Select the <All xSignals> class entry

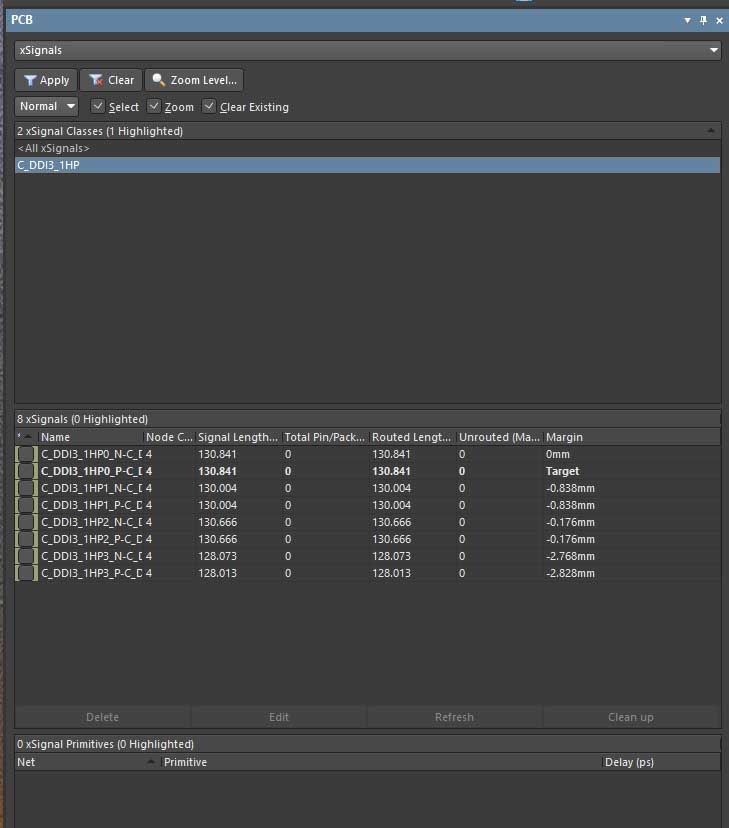click(54, 148)
